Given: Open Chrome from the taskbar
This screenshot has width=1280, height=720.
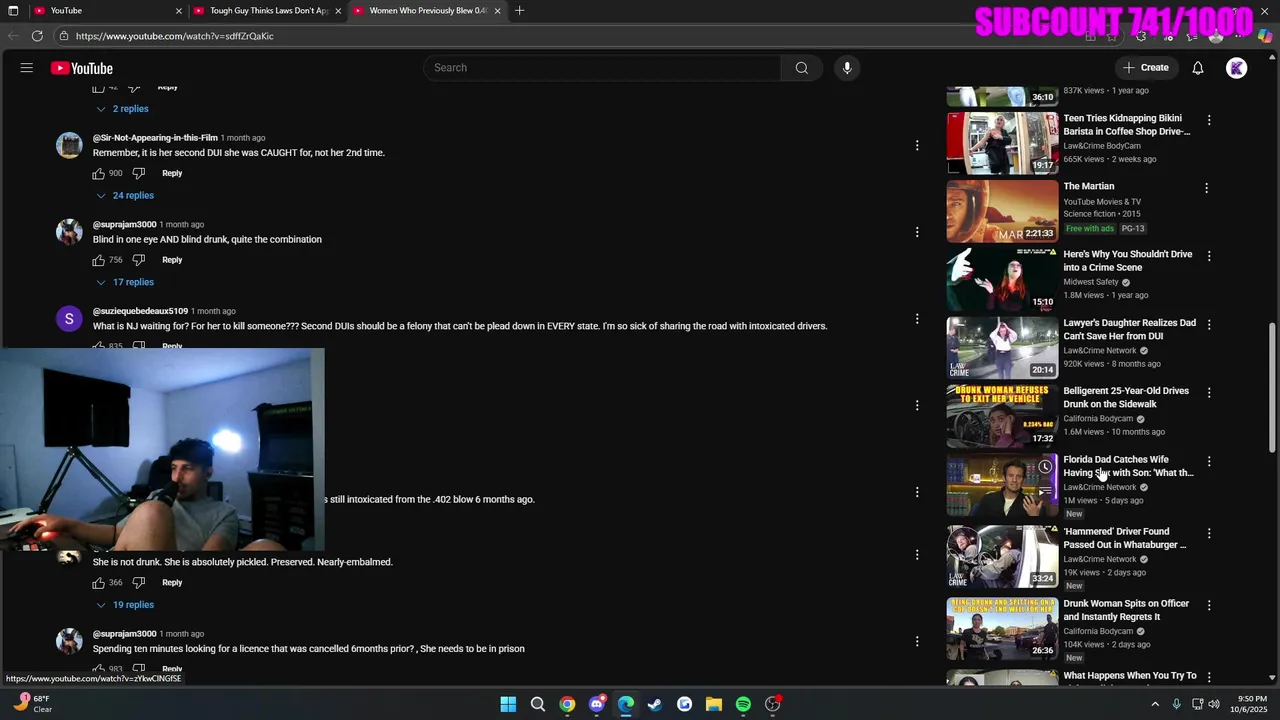Looking at the screenshot, I should [567, 704].
